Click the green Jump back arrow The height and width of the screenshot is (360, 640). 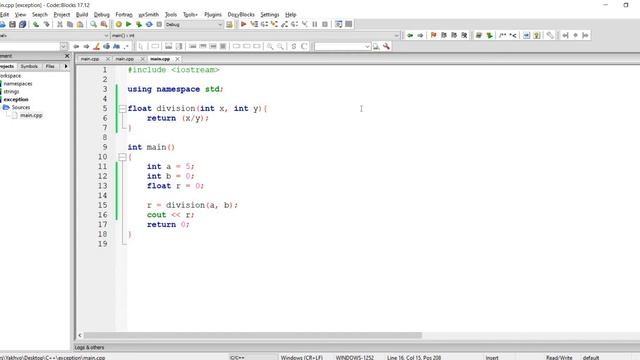tap(410, 36)
